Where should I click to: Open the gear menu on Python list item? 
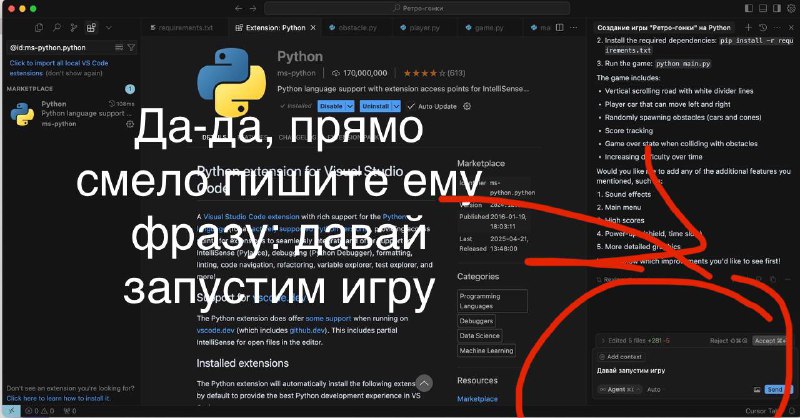tap(130, 124)
